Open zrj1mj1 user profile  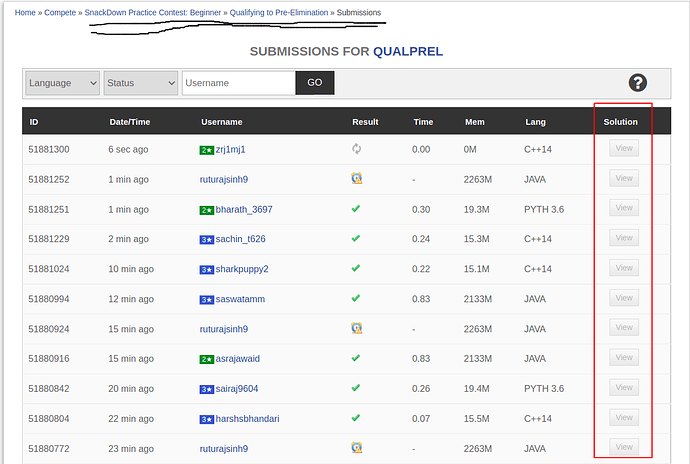tap(231, 149)
